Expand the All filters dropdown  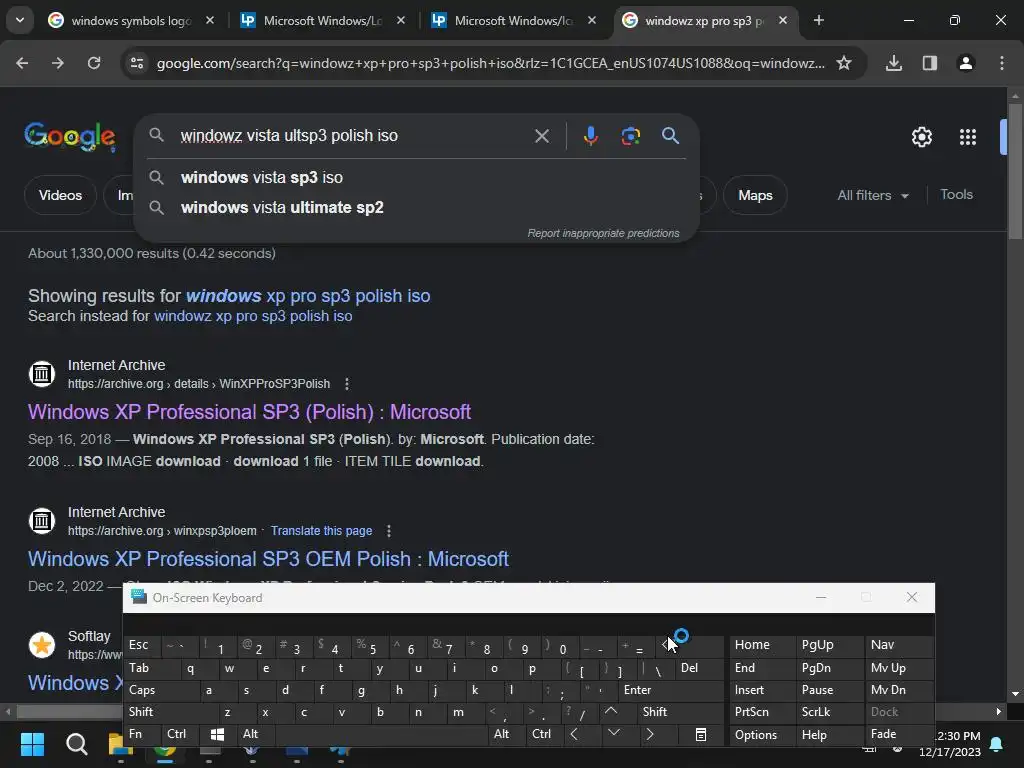pyautogui.click(x=873, y=195)
